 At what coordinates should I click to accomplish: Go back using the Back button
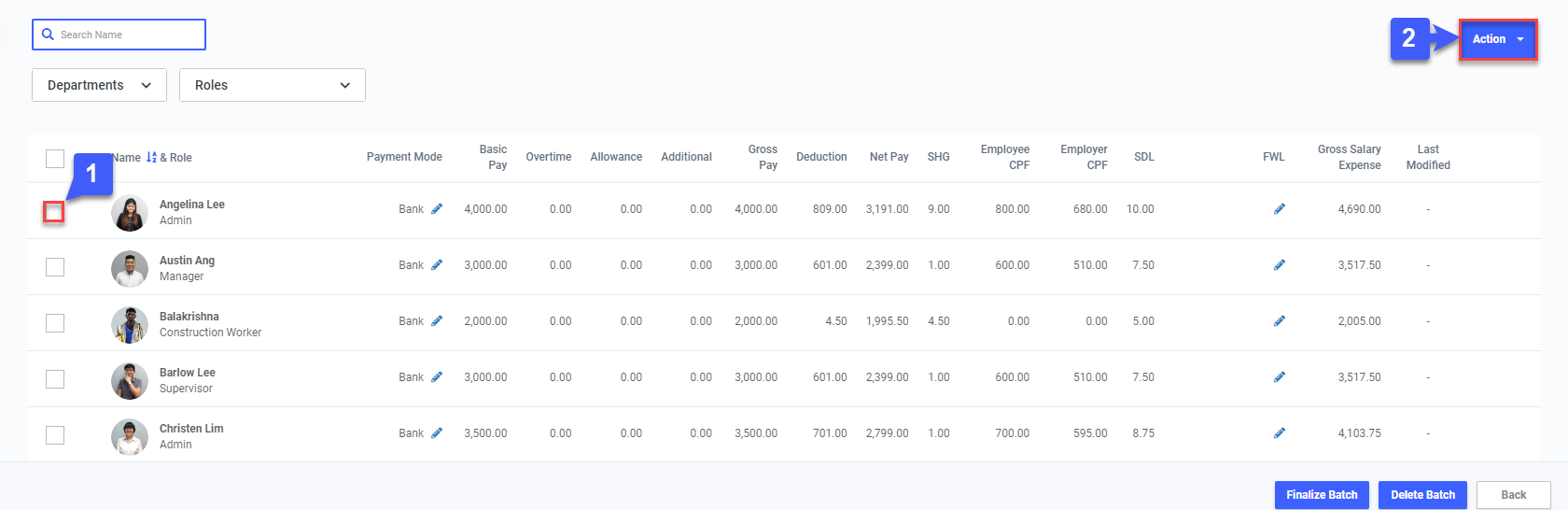pos(1513,495)
